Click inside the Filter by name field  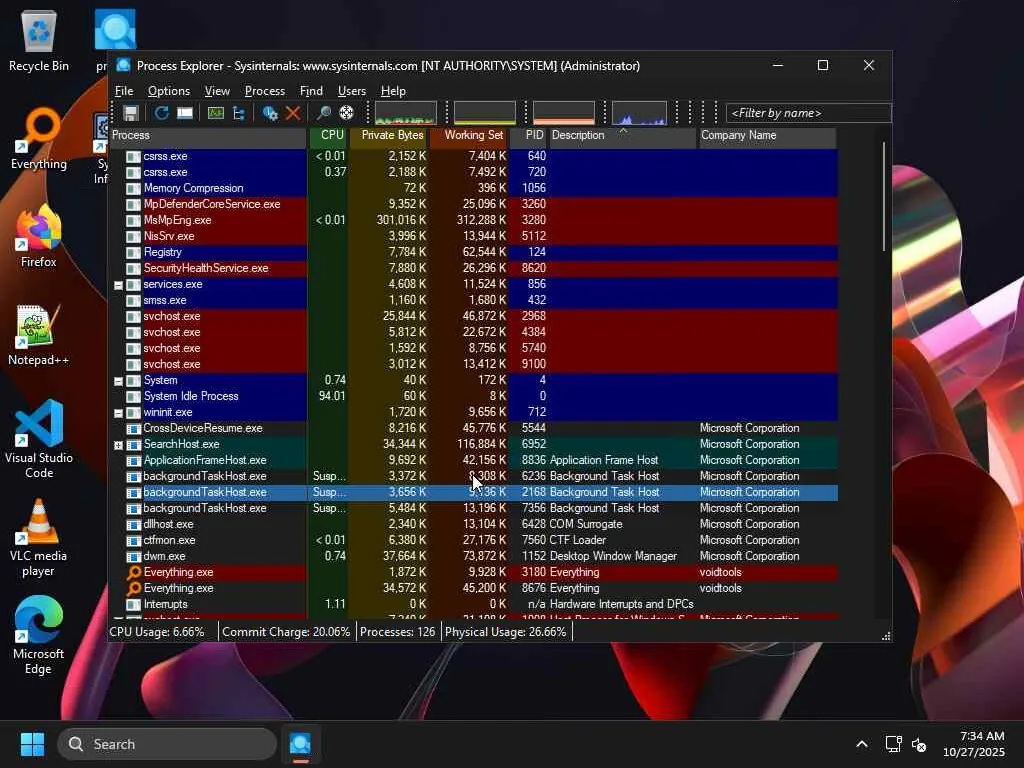click(808, 113)
